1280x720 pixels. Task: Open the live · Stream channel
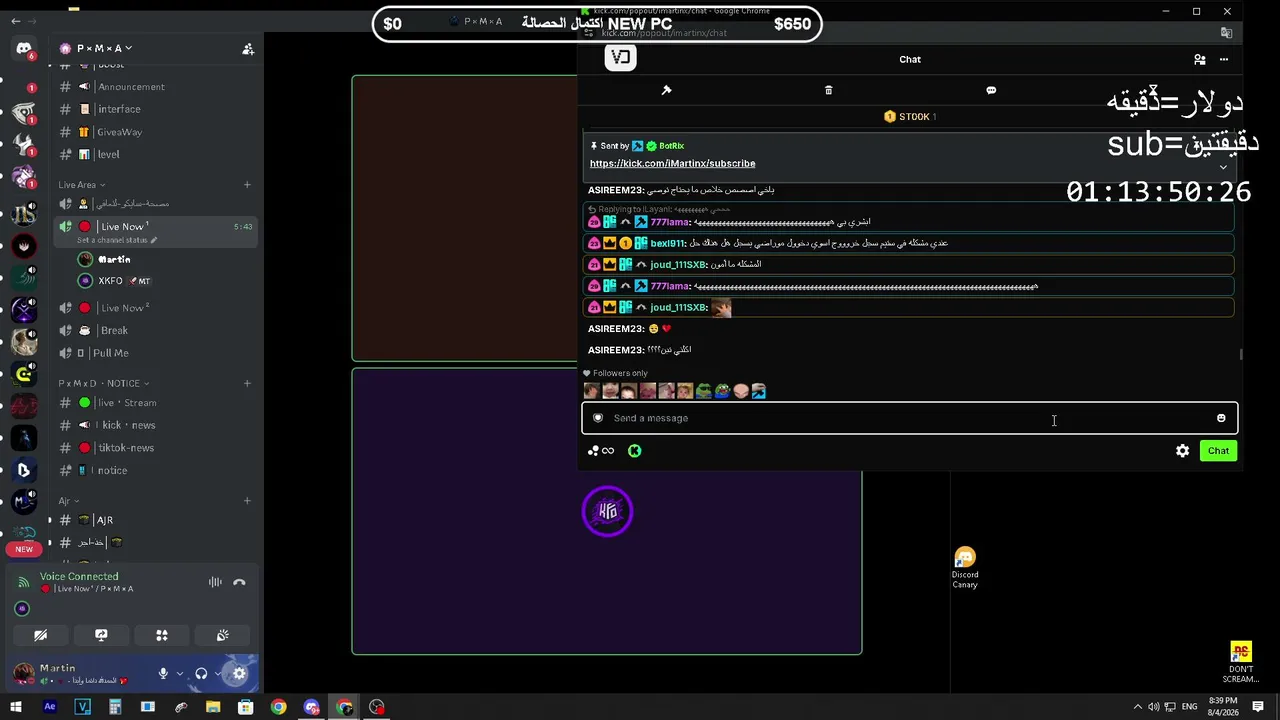click(155, 403)
